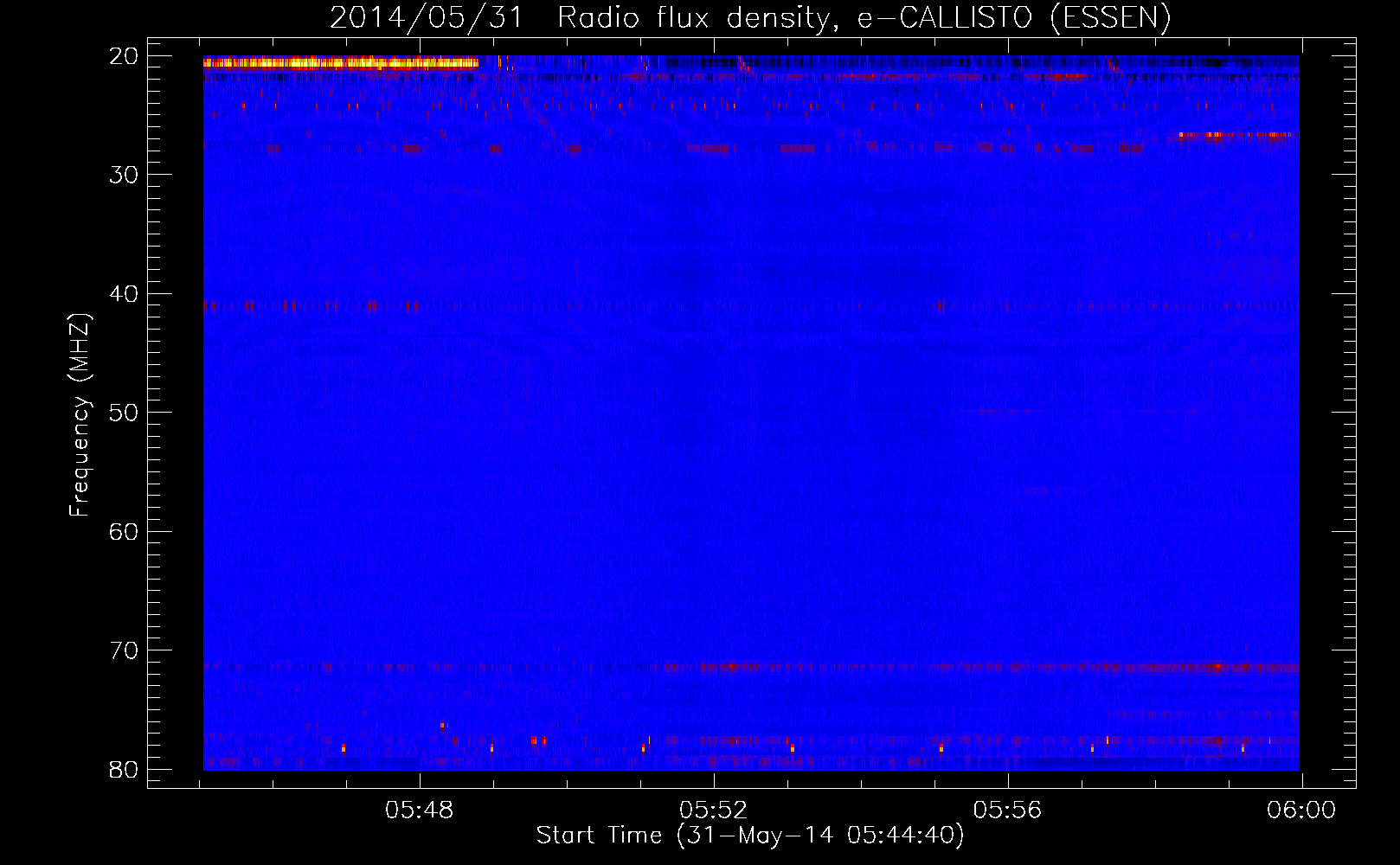Click the '60' frequency tick label
Image resolution: width=1400 pixels, height=865 pixels.
pos(124,531)
